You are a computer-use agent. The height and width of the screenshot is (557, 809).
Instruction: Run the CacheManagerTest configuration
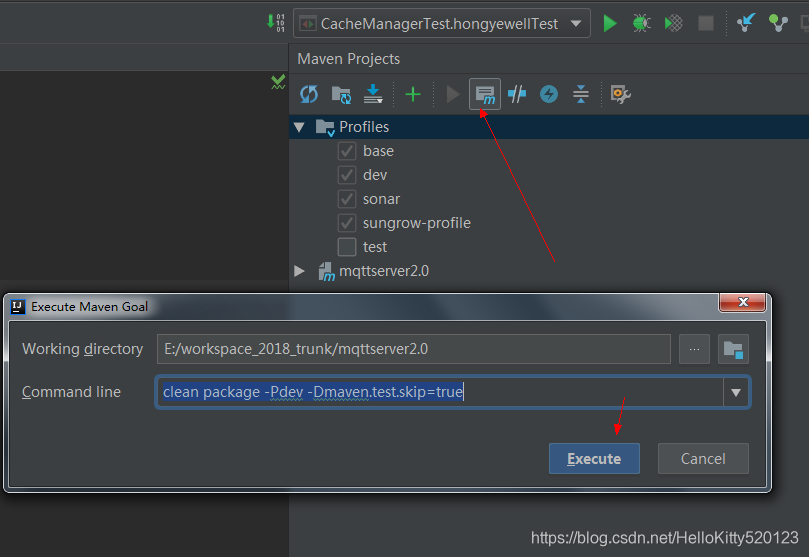[610, 23]
